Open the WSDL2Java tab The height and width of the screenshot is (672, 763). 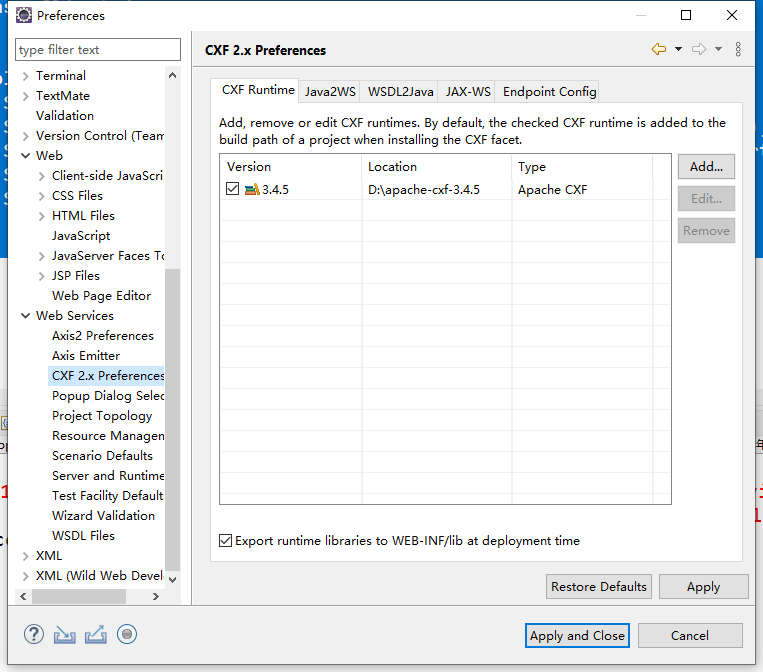400,91
